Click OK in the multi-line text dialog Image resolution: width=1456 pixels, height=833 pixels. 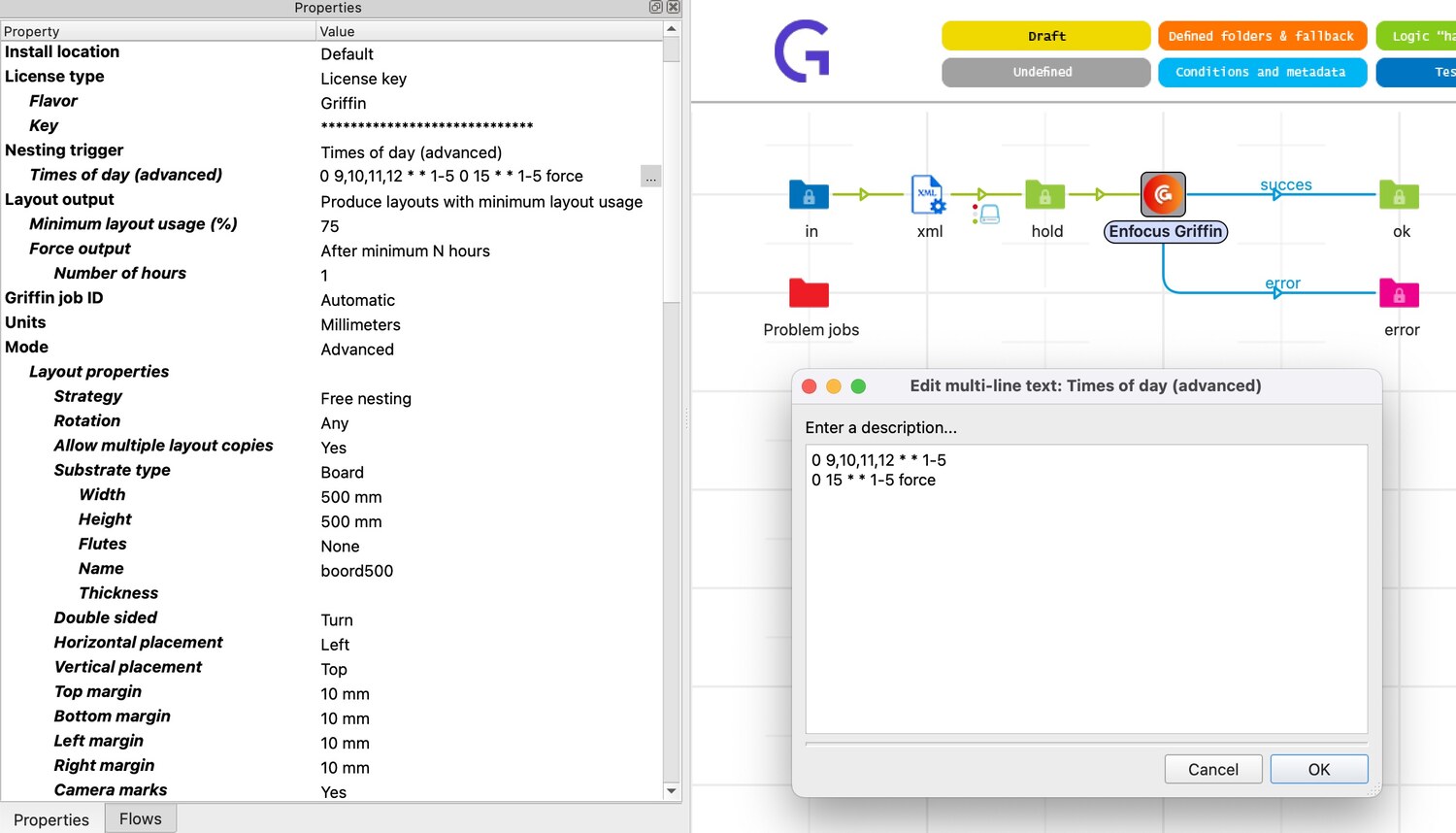coord(1319,769)
